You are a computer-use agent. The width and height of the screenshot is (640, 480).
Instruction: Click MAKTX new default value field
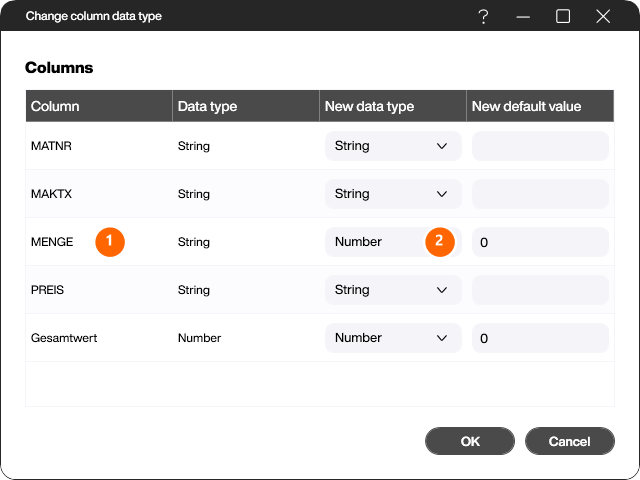[x=540, y=194]
